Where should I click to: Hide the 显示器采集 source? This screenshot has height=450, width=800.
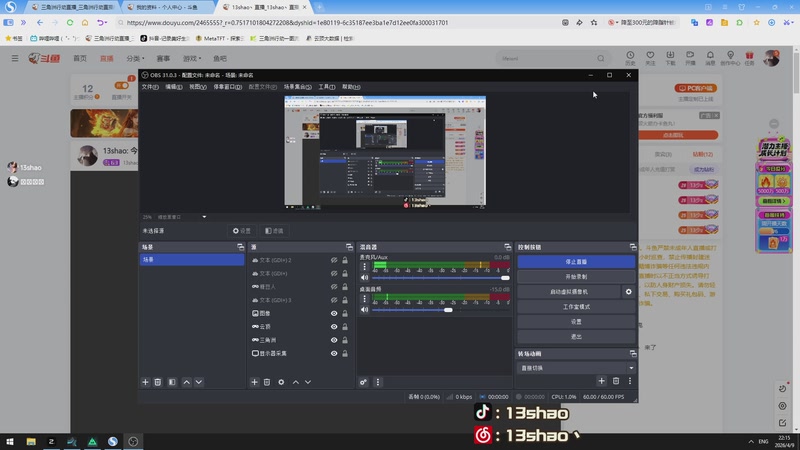pos(334,353)
